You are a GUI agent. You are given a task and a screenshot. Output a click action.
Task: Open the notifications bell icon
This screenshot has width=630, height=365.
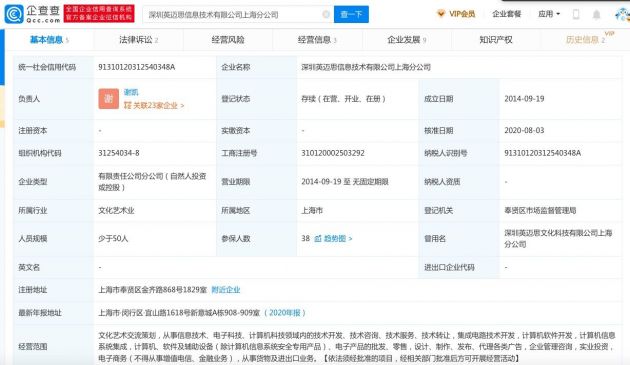coord(596,14)
